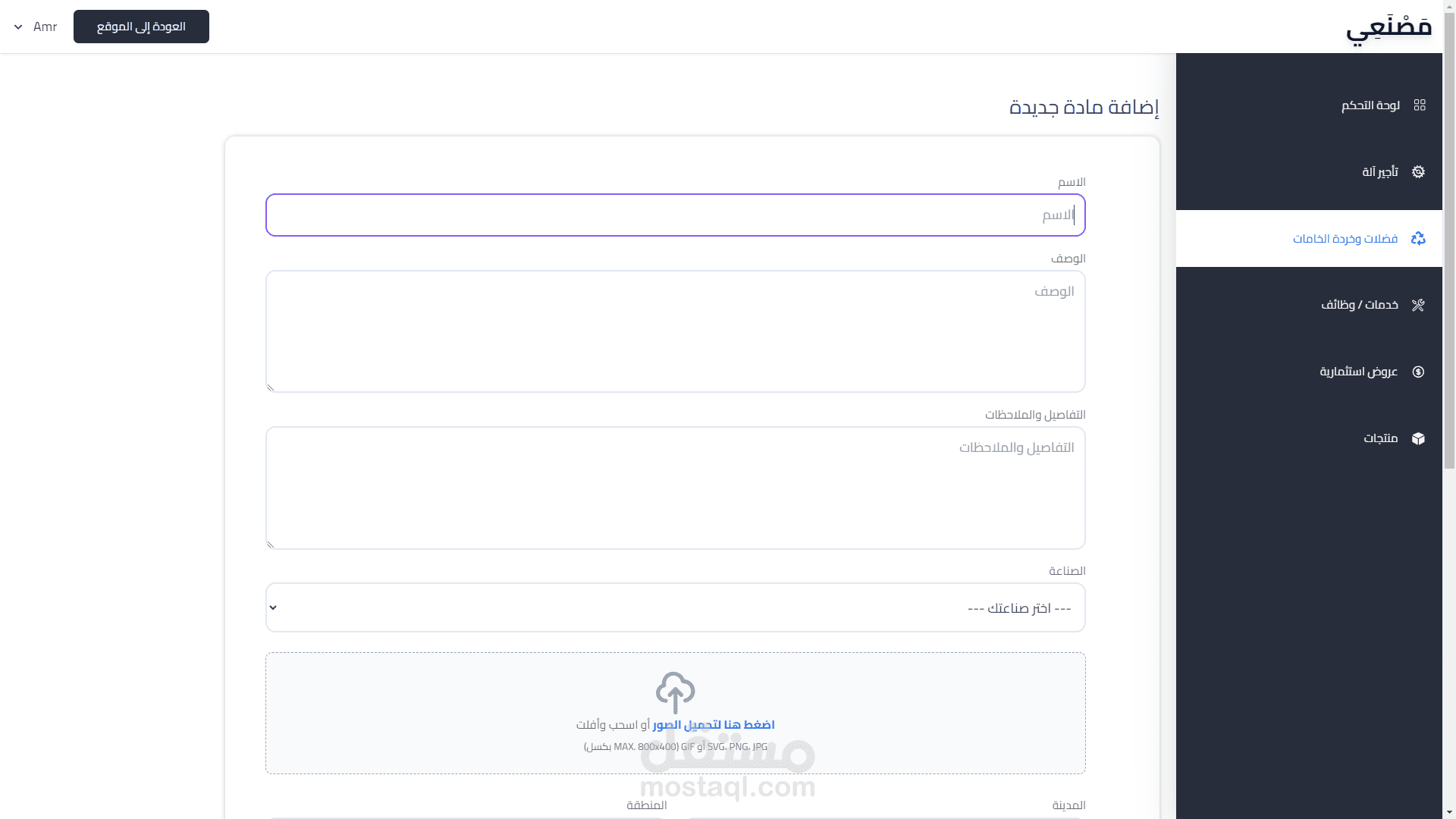The height and width of the screenshot is (819, 1456).
Task: Click the cloud upload icon
Action: pos(675,692)
